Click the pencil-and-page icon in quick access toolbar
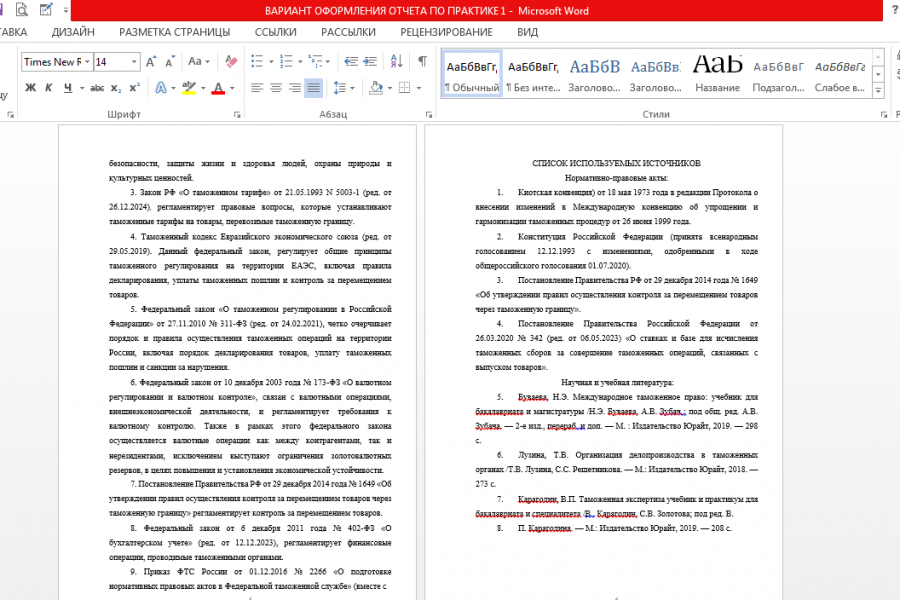This screenshot has width=900, height=600. pos(45,10)
